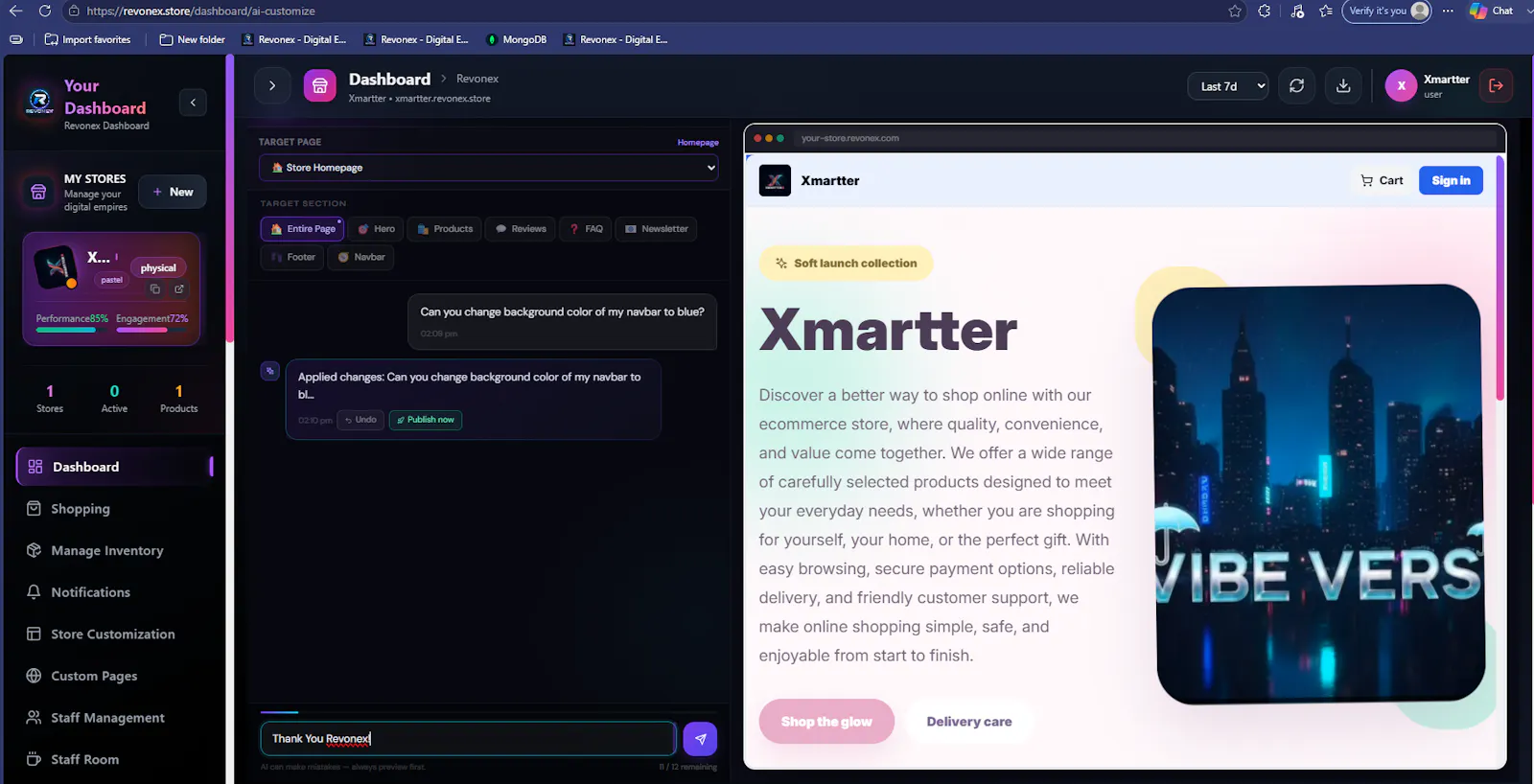This screenshot has width=1534, height=784.
Task: Click the refresh data icon in header
Action: 1297,85
